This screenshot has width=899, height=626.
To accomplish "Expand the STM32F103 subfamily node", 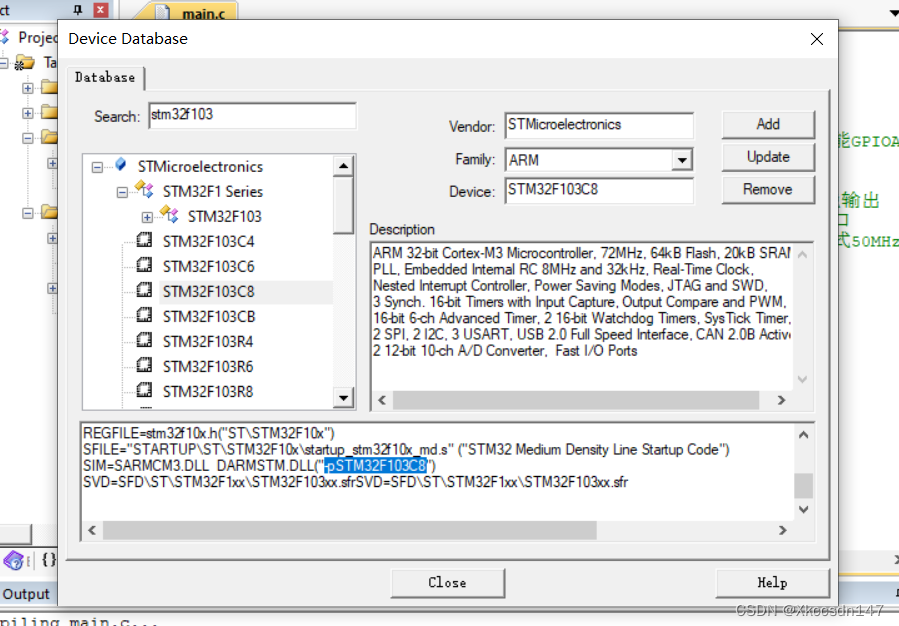I will [147, 217].
